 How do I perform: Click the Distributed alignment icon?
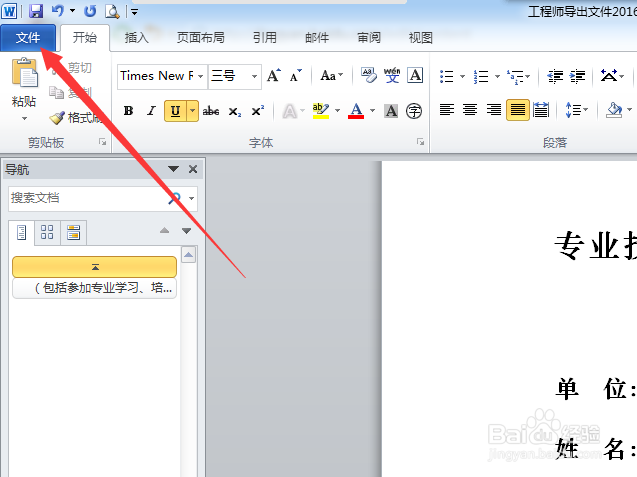[541, 110]
